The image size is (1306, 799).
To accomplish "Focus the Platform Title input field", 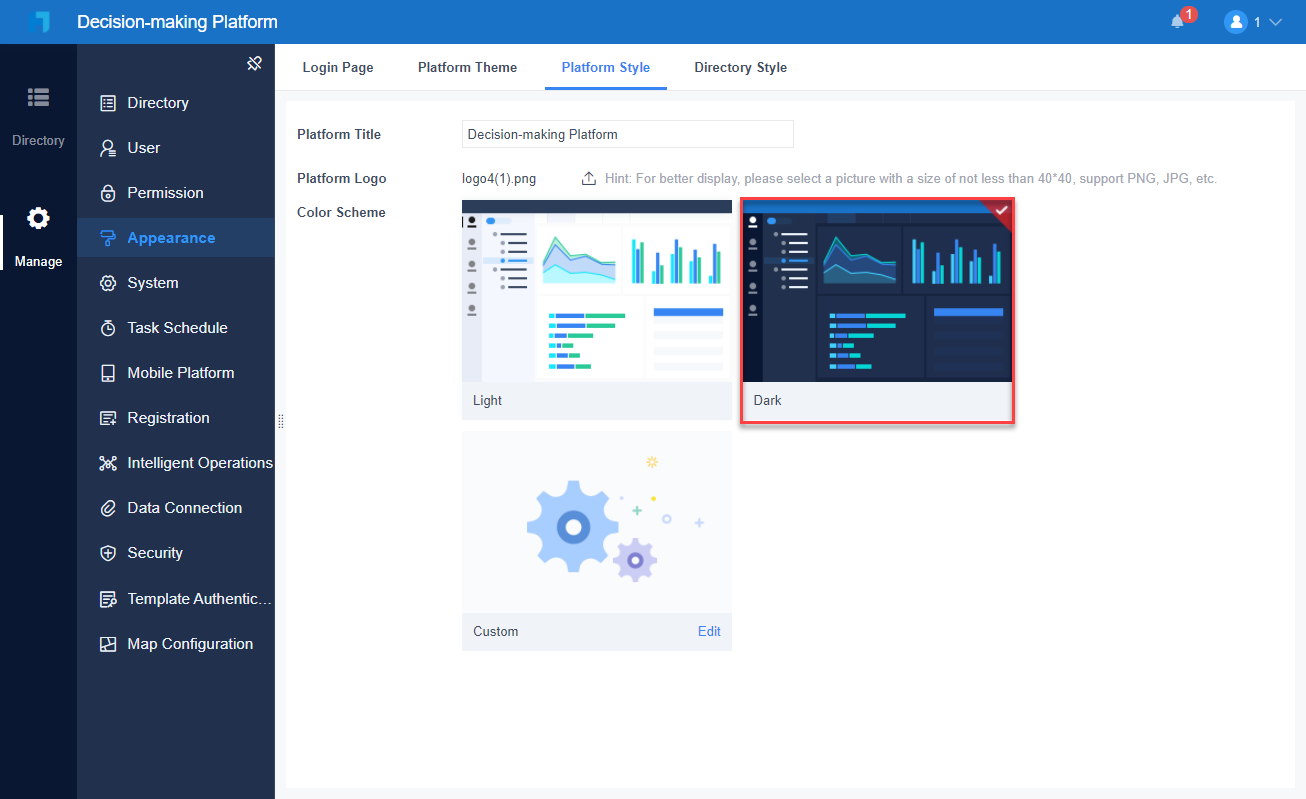I will coord(628,134).
